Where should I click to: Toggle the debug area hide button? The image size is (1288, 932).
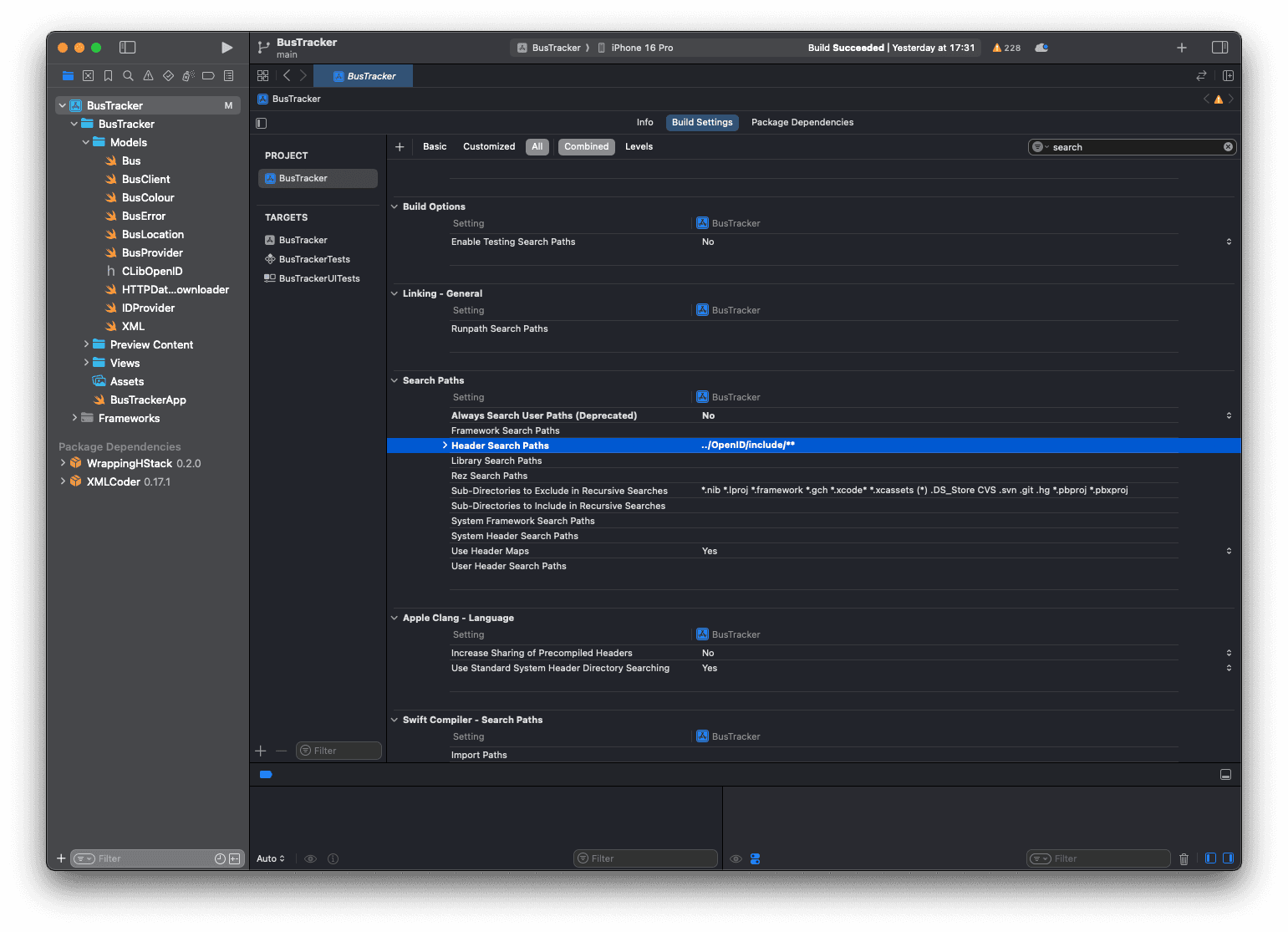point(1225,775)
